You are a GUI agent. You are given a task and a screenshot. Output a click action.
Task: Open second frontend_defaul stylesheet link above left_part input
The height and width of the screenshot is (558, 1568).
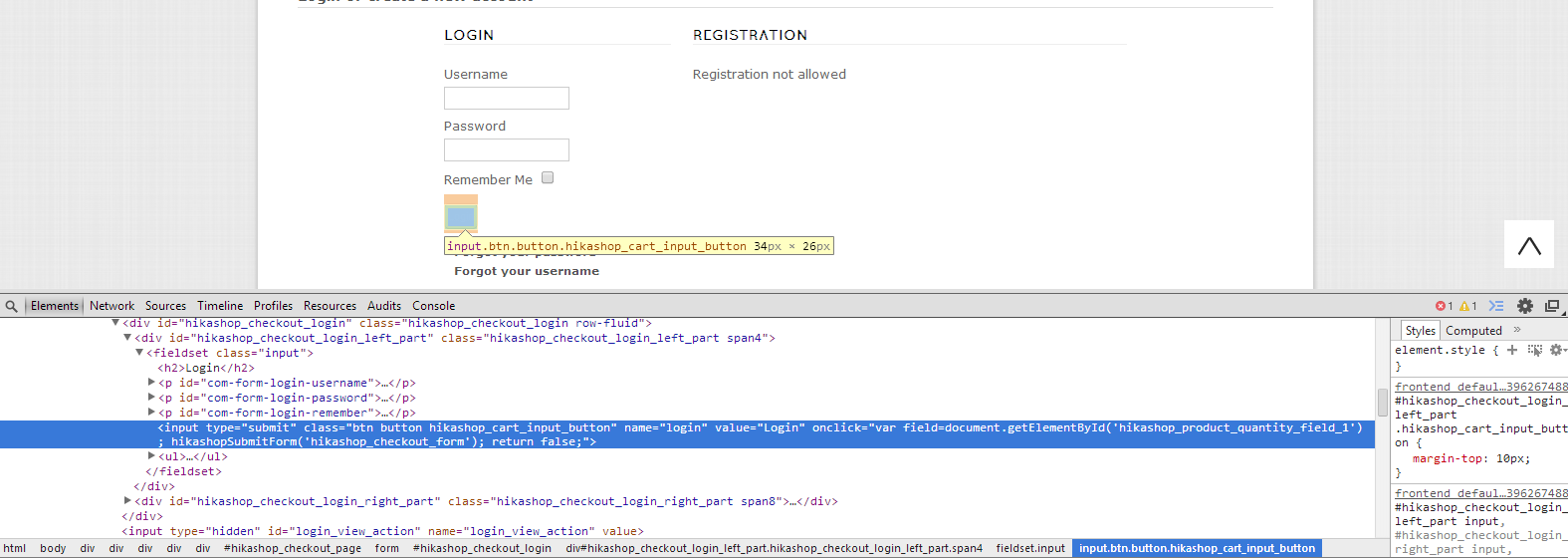[1481, 493]
